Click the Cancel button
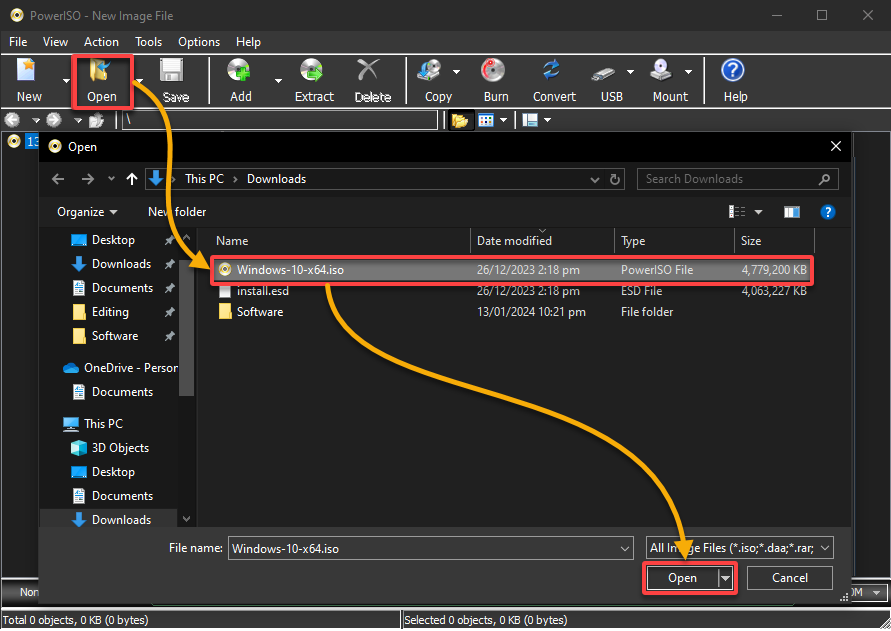 (789, 578)
